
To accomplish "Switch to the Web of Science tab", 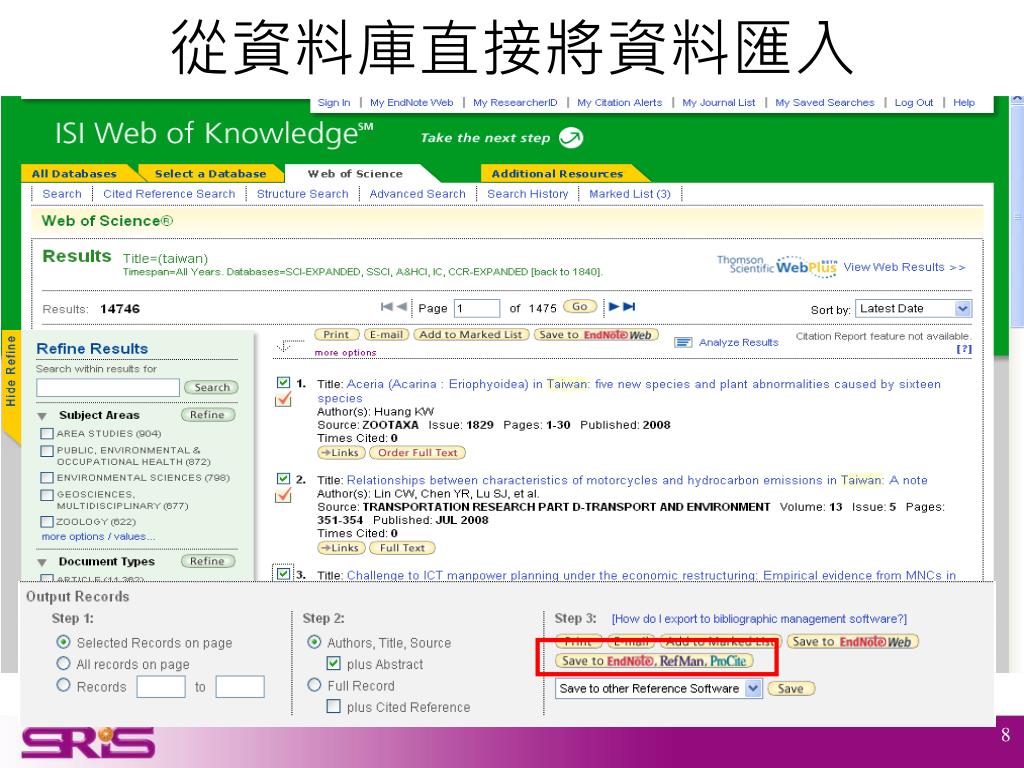I will coord(355,174).
